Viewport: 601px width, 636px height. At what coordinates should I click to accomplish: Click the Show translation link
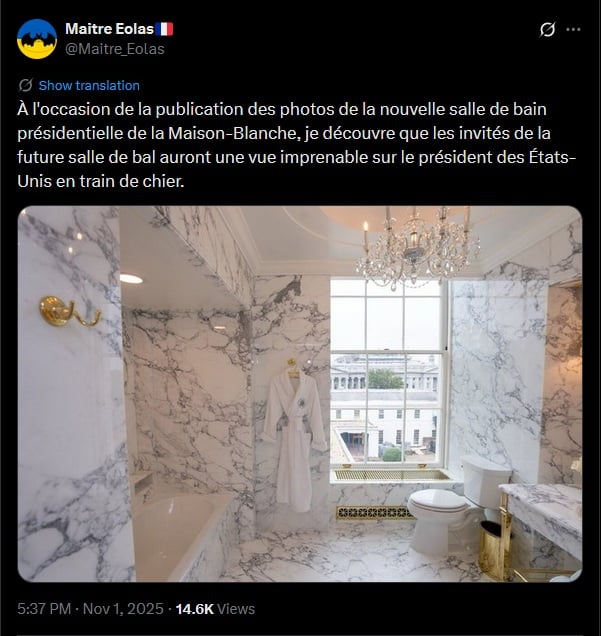click(89, 86)
